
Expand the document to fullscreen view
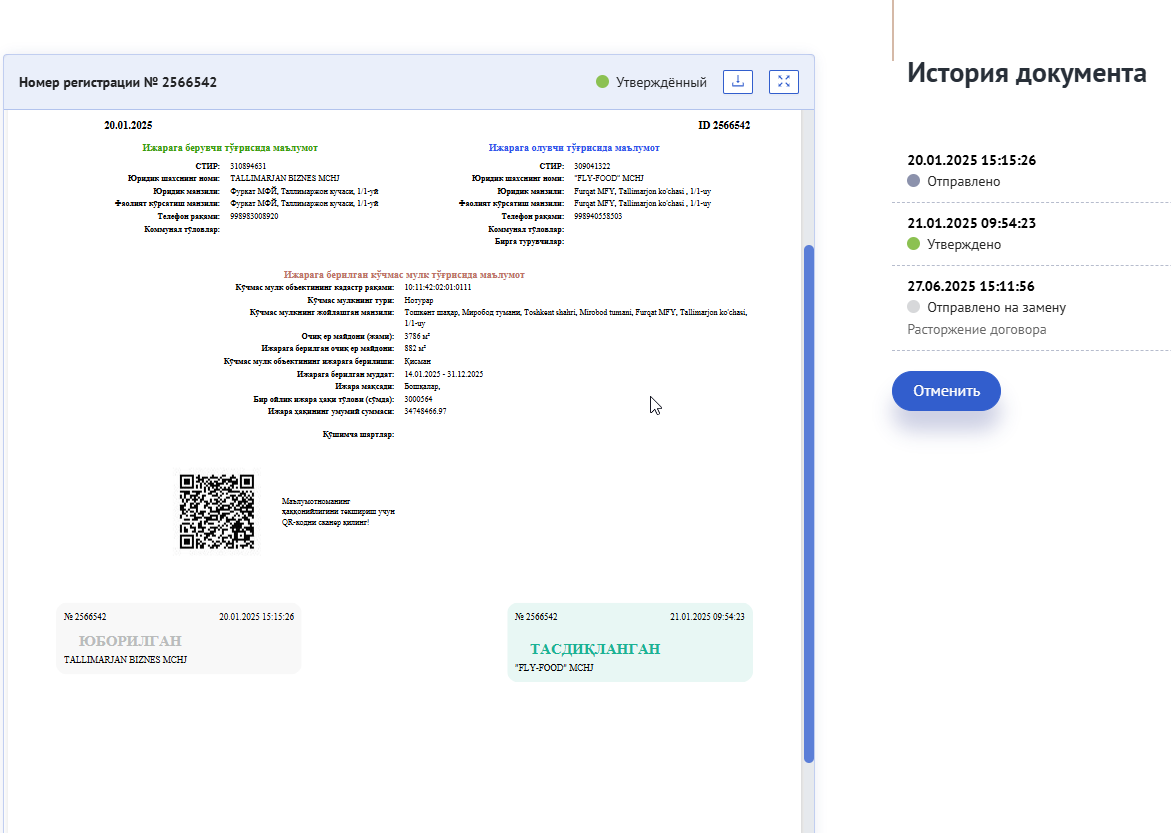(x=783, y=81)
